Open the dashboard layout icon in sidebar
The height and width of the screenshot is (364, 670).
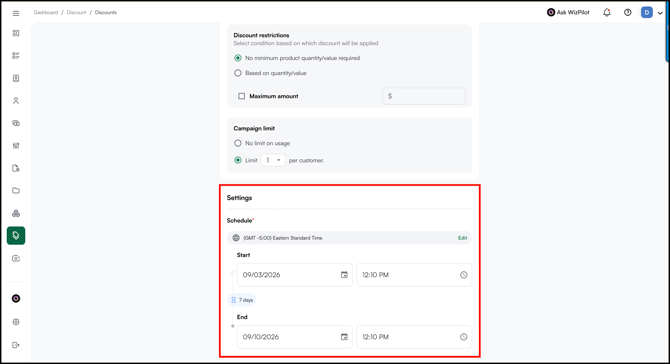tap(16, 33)
